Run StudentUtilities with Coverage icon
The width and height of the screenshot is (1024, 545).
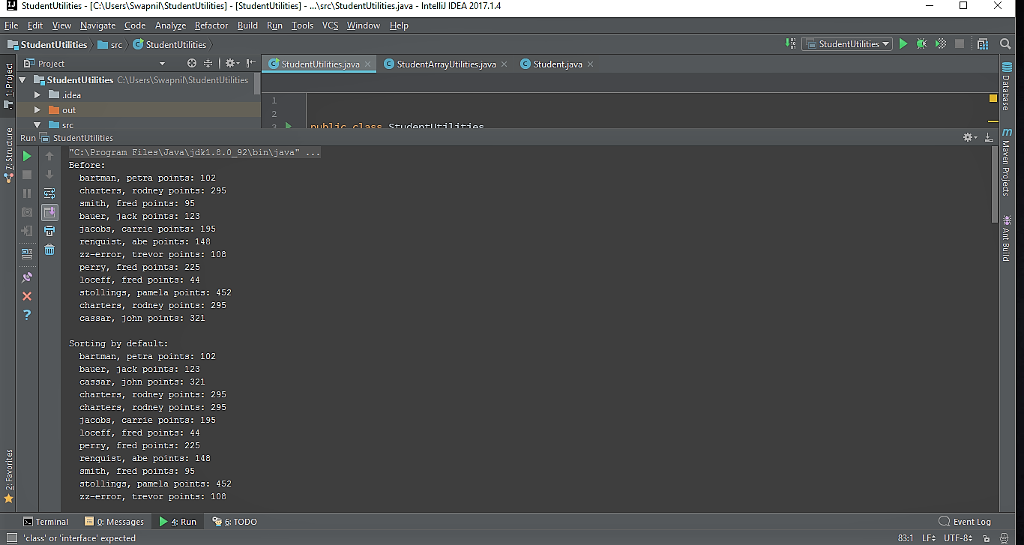tap(940, 44)
